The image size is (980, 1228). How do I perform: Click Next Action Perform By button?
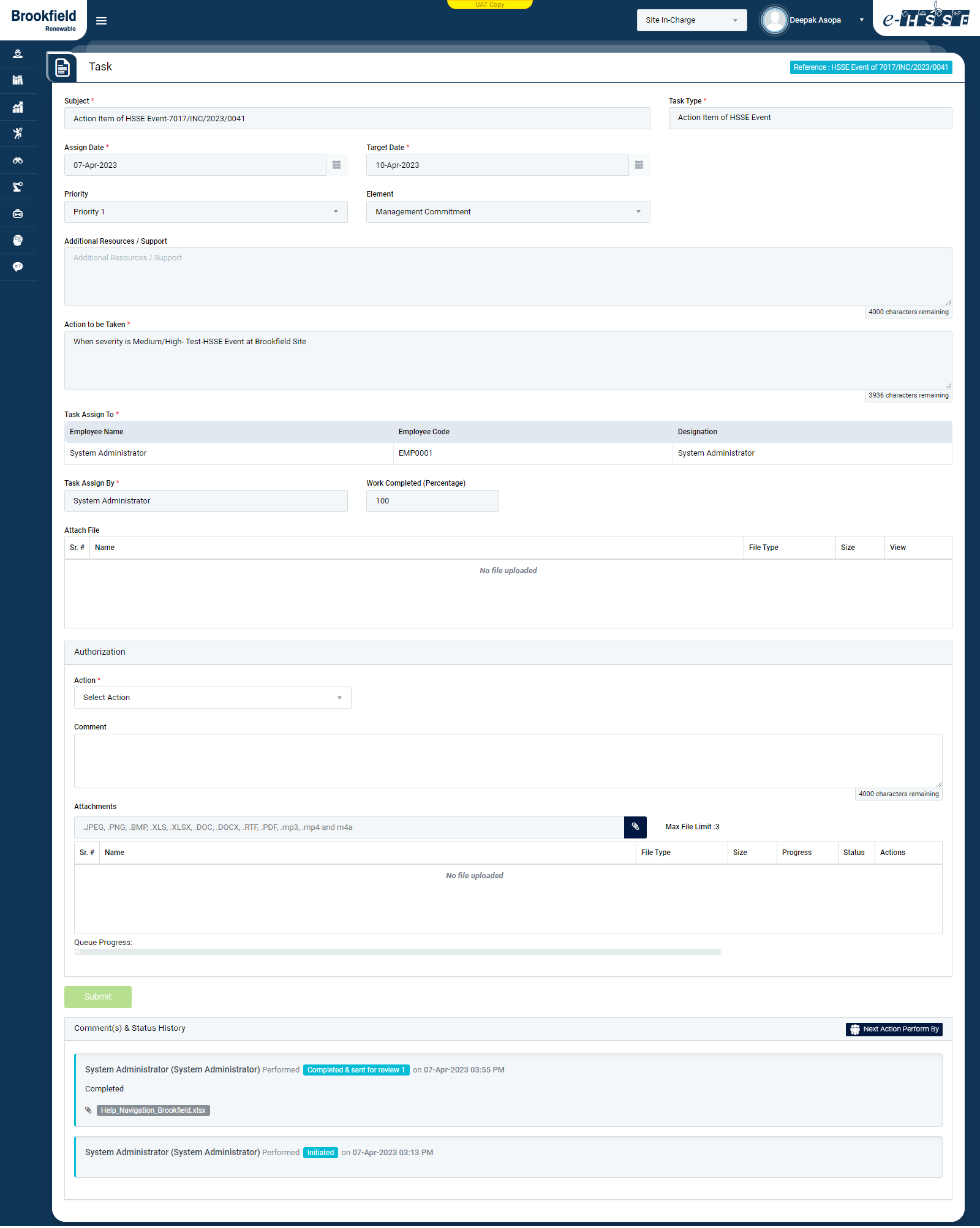click(894, 1029)
